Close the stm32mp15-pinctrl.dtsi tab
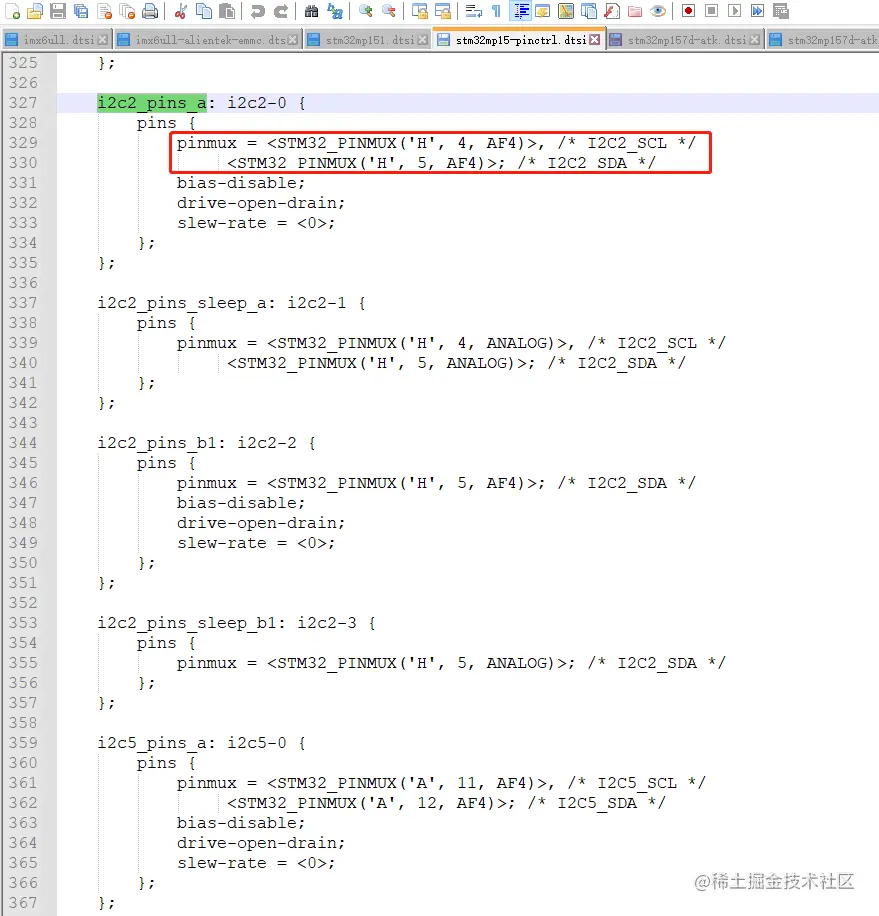879x916 pixels. pos(595,40)
